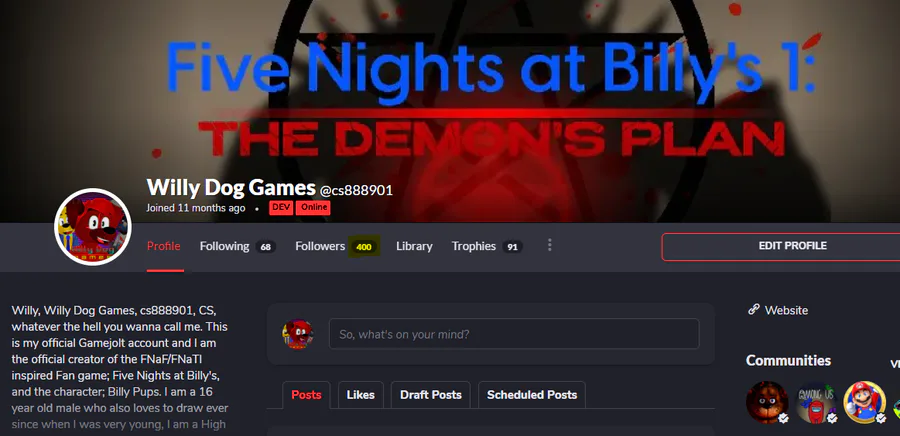Open the Library tab

click(414, 246)
